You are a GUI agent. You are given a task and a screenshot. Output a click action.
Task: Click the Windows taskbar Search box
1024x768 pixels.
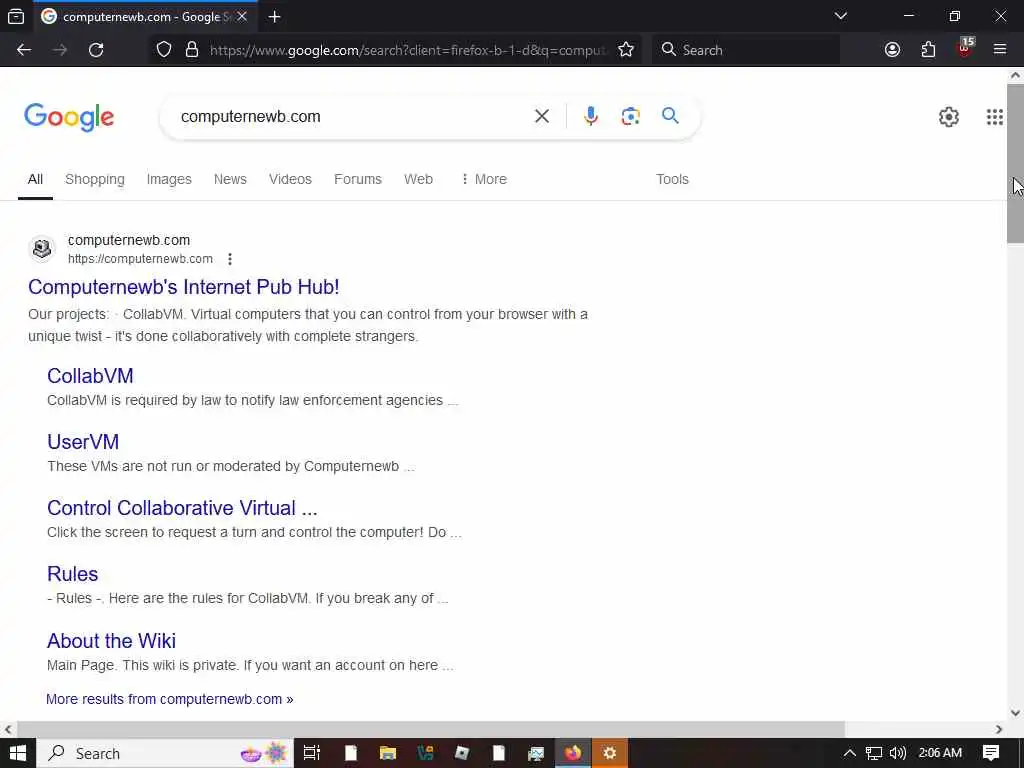tap(165, 753)
